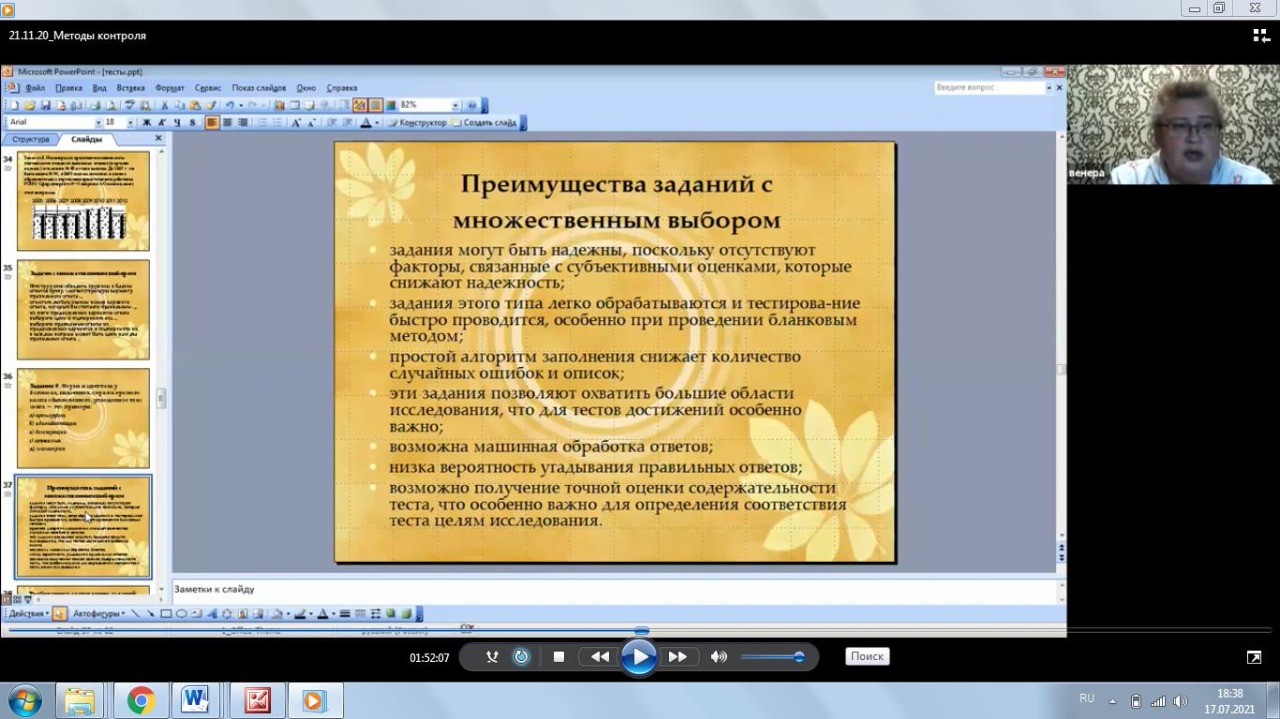The height and width of the screenshot is (719, 1280).
Task: Select the rectangle shape drawing tool
Action: click(167, 614)
